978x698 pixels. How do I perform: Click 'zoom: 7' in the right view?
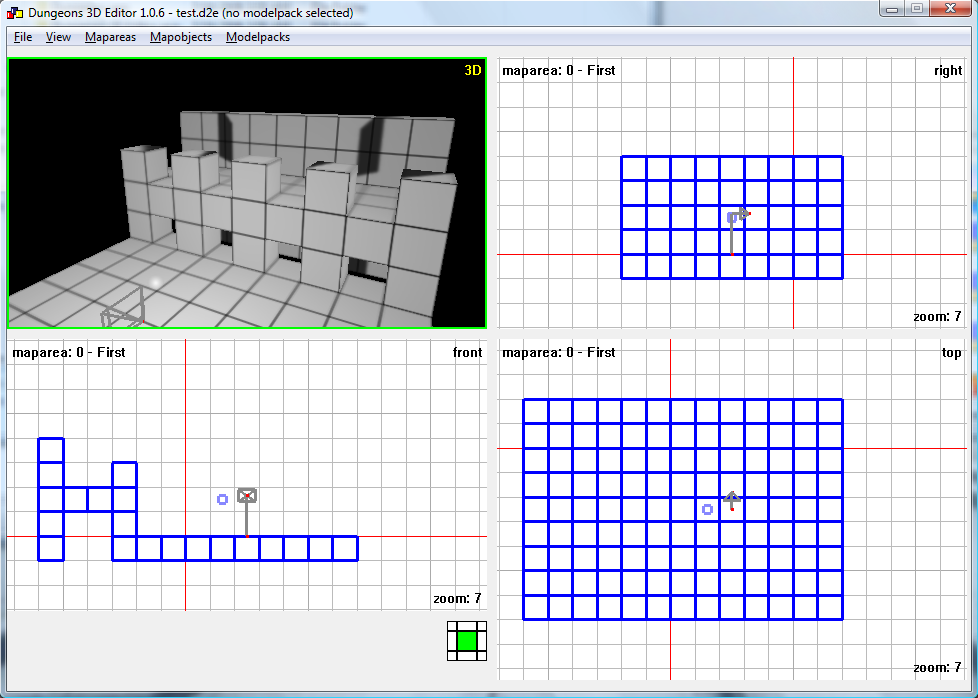point(937,317)
